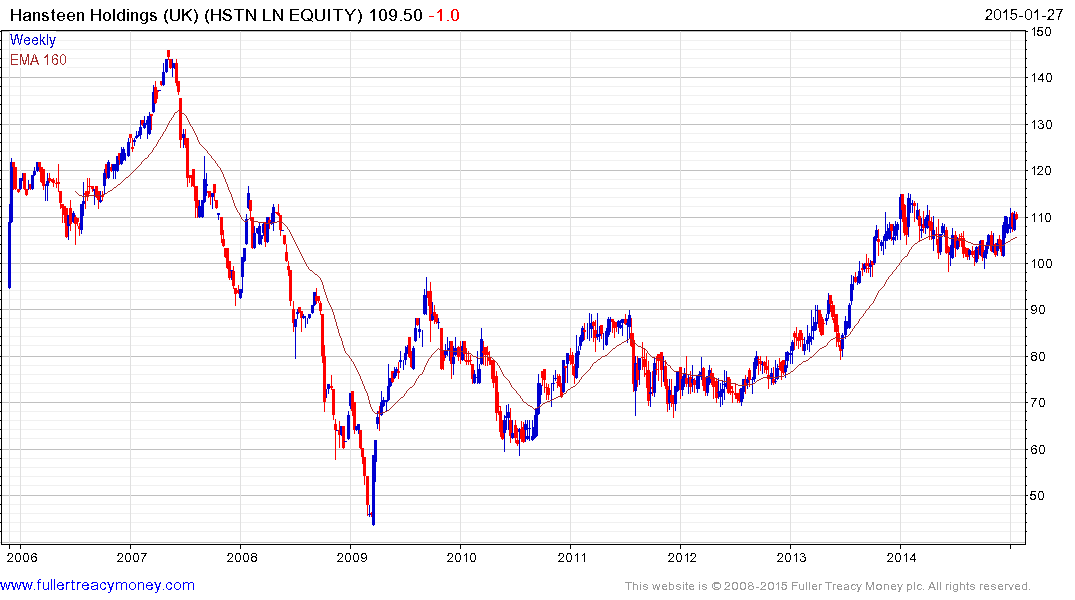Click the 120 price axis label
Screen dimensions: 1075x600
(1041, 171)
